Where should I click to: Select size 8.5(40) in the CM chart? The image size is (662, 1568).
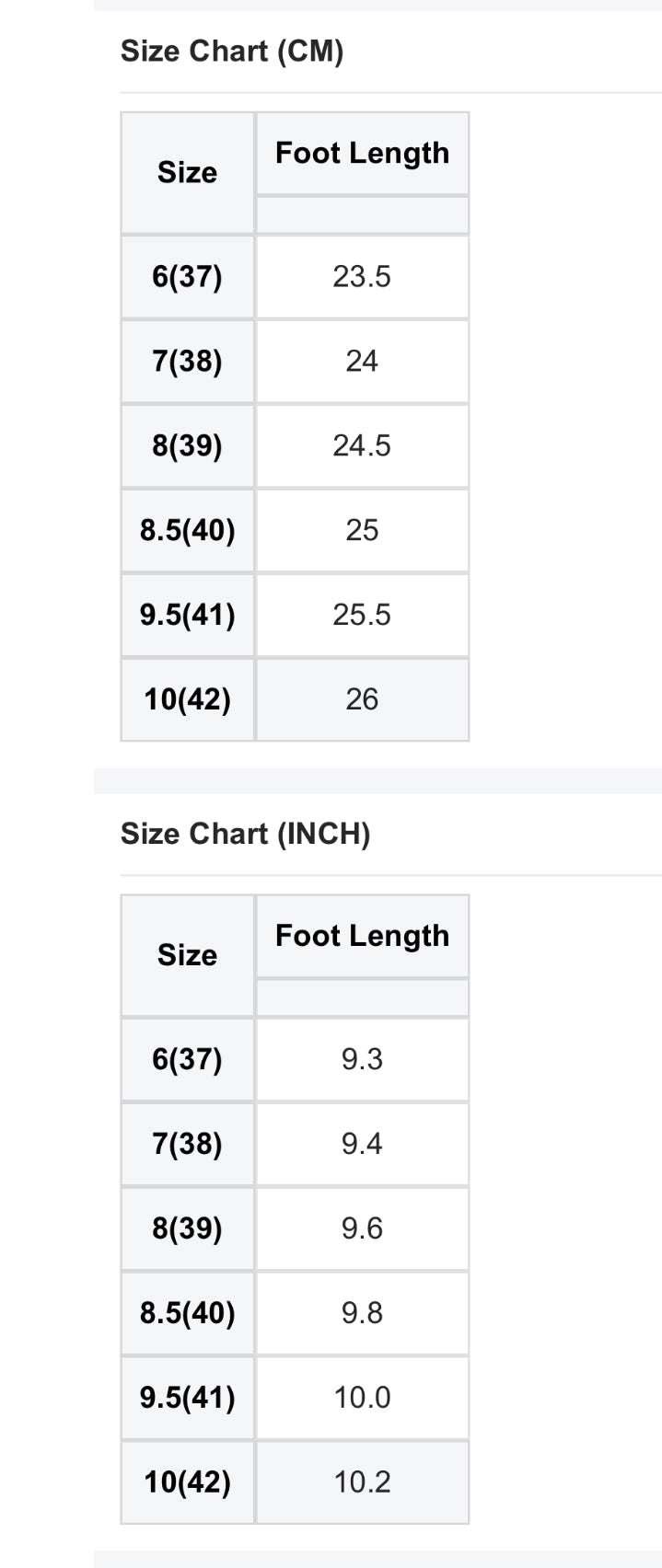tap(188, 531)
